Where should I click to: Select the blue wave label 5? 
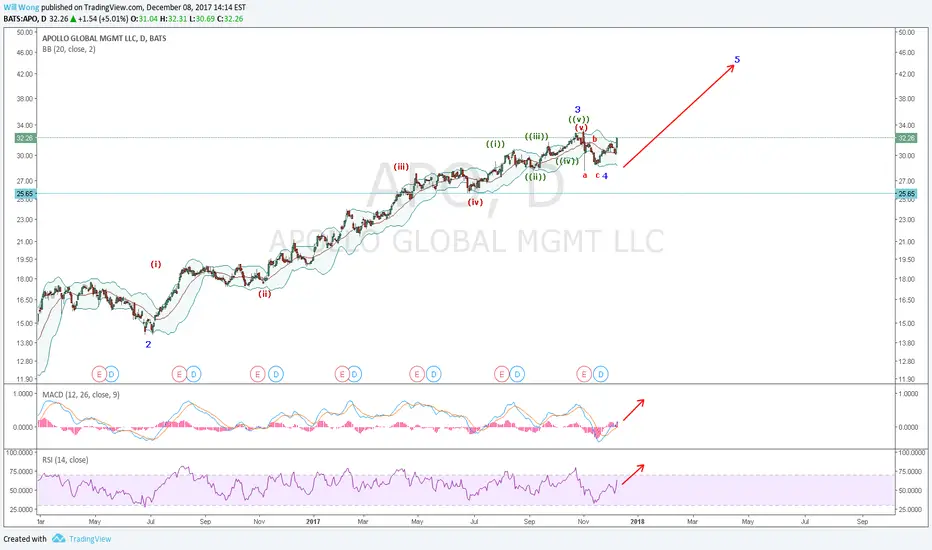coord(737,59)
